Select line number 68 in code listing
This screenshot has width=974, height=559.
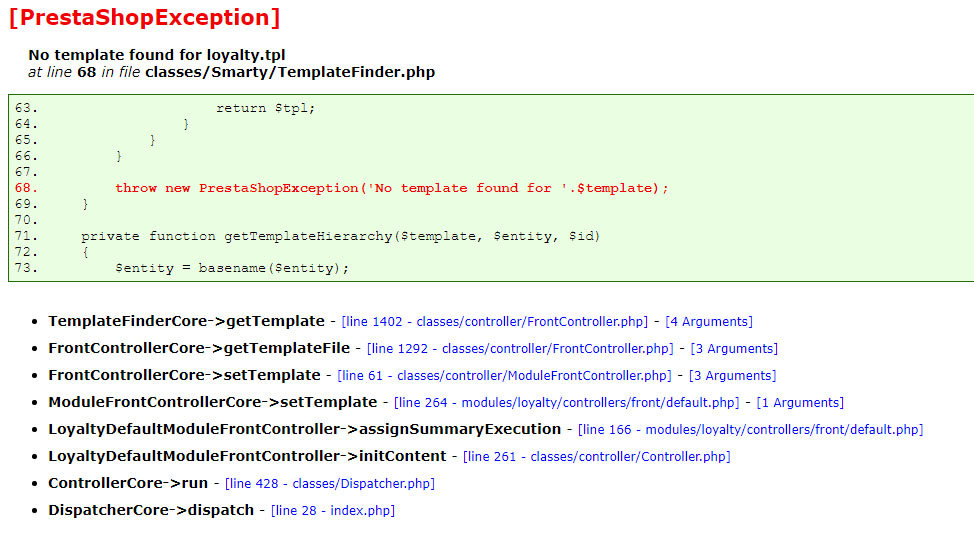26,188
